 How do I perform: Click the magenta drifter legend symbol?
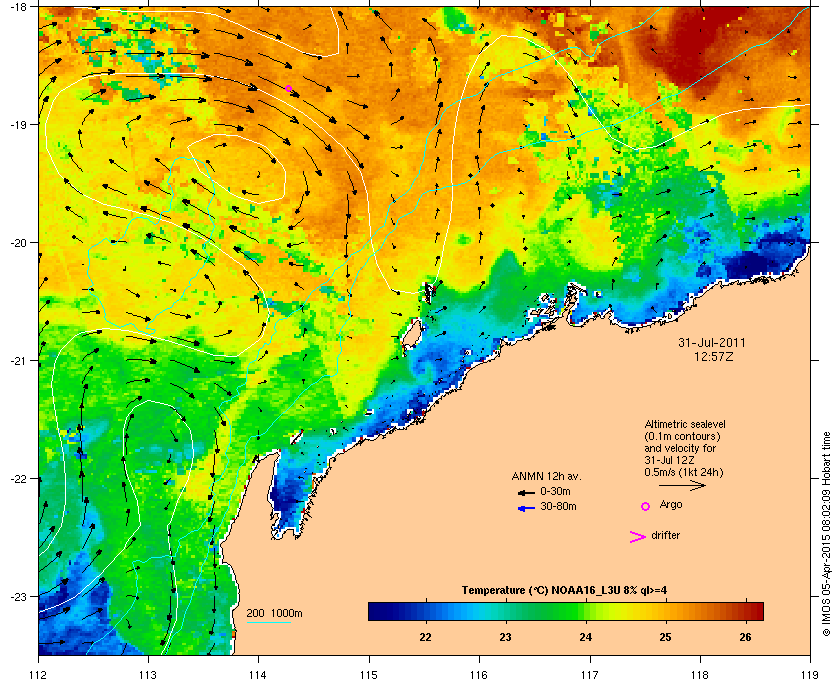pos(637,537)
